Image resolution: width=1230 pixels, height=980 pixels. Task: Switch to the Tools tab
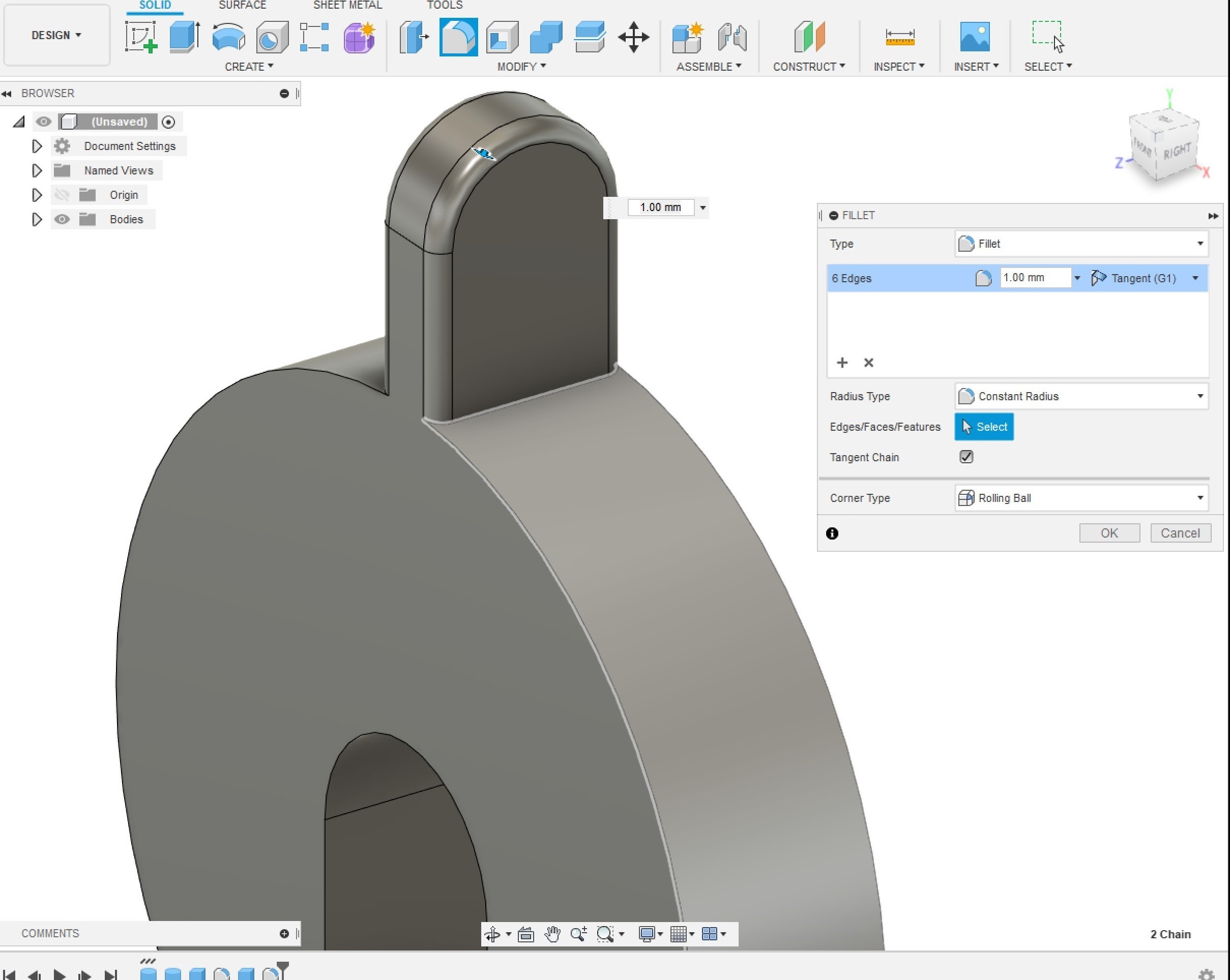(445, 5)
